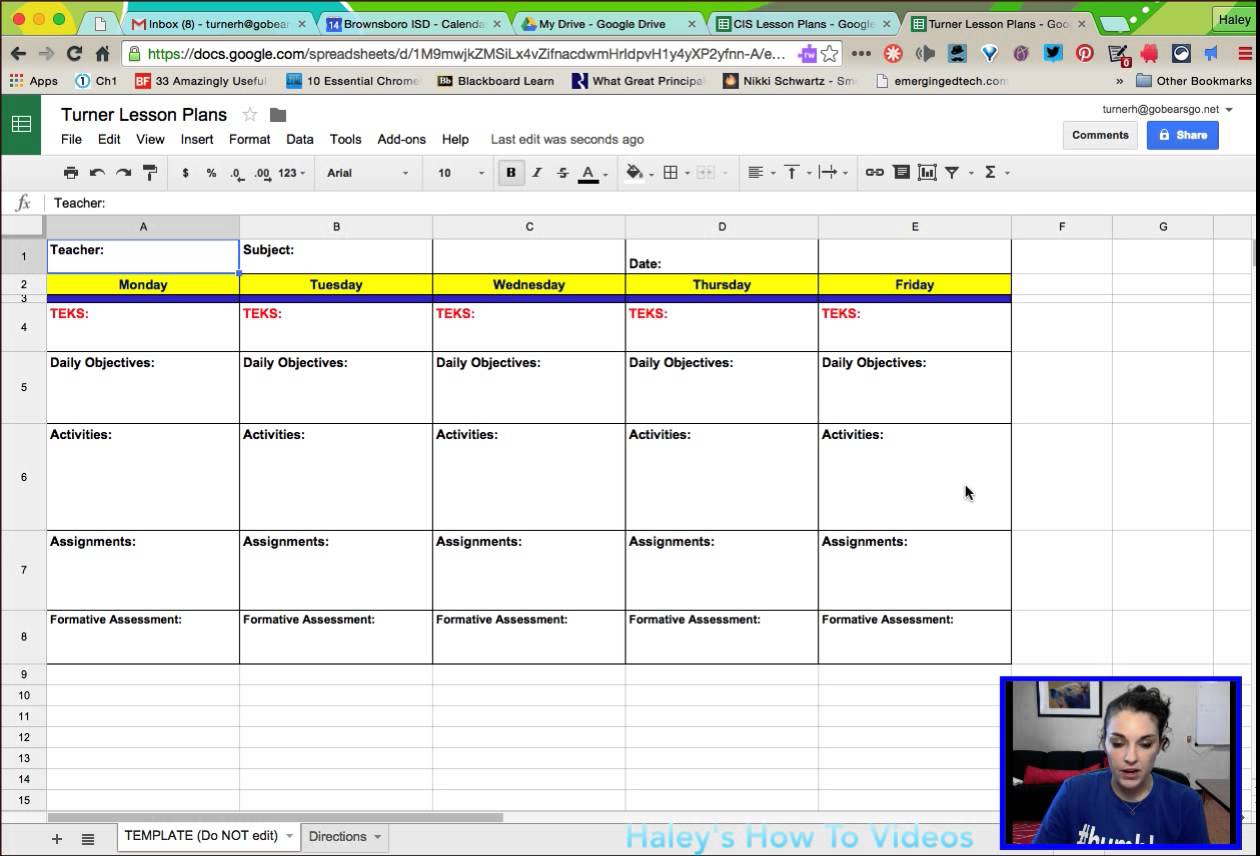This screenshot has height=856, width=1260.
Task: Star the Turner Lesson Plans document
Action: [250, 115]
